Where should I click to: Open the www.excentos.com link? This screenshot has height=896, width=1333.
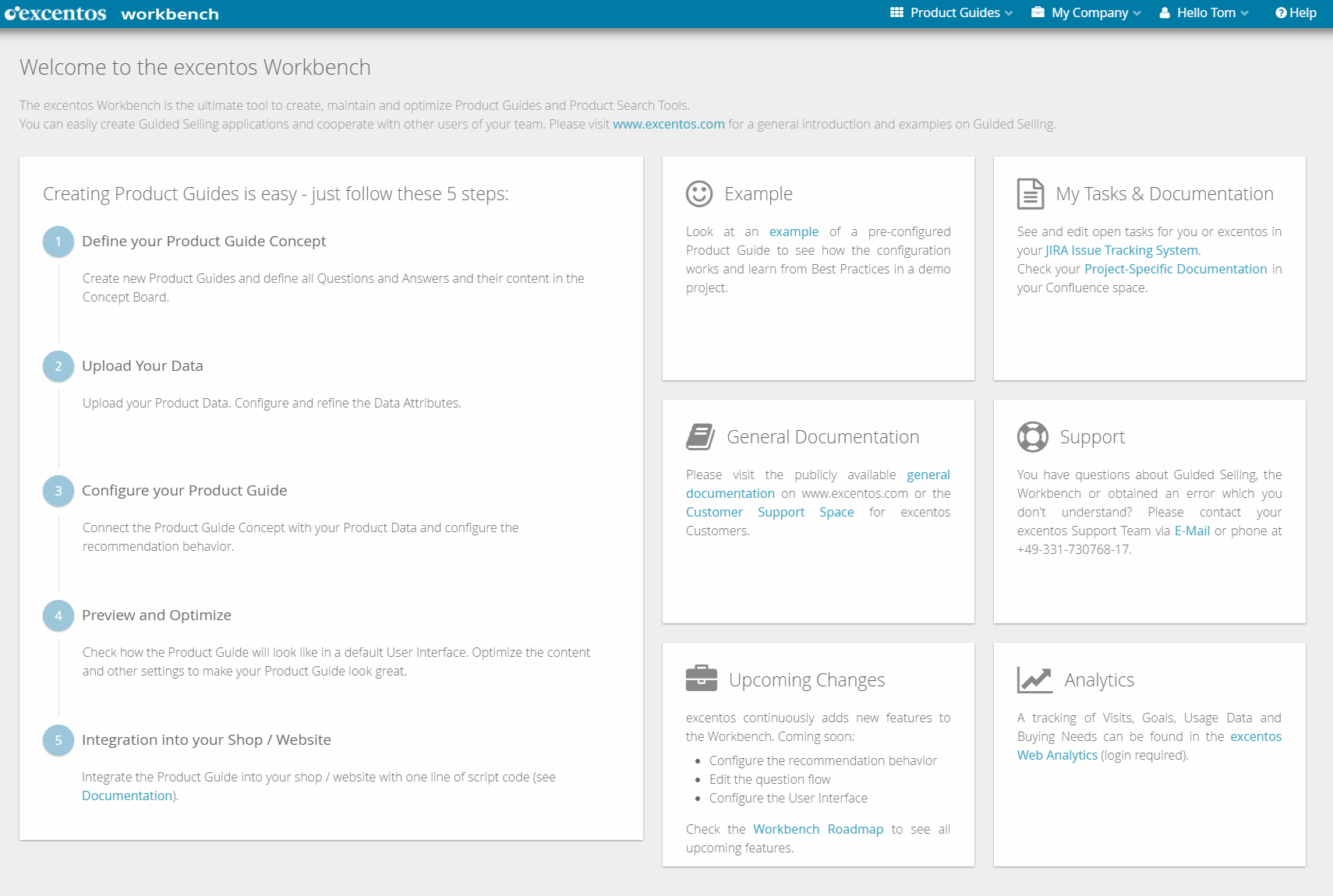click(x=669, y=124)
